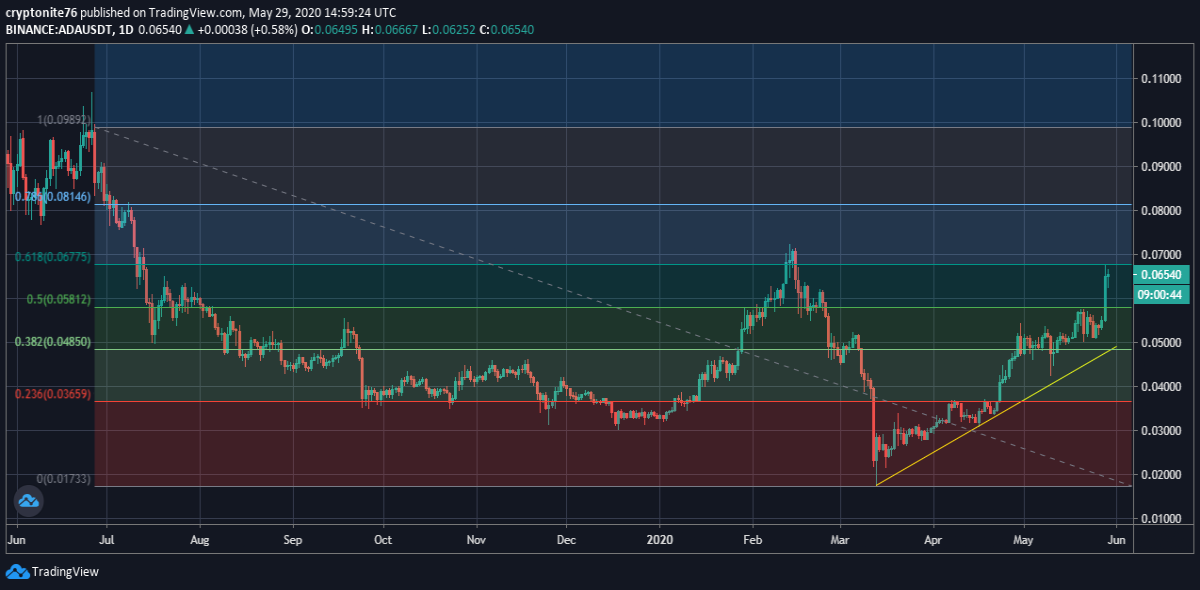Click the 0 (0.01733) Fibonacci base label
This screenshot has width=1200, height=590.
pyautogui.click(x=64, y=479)
